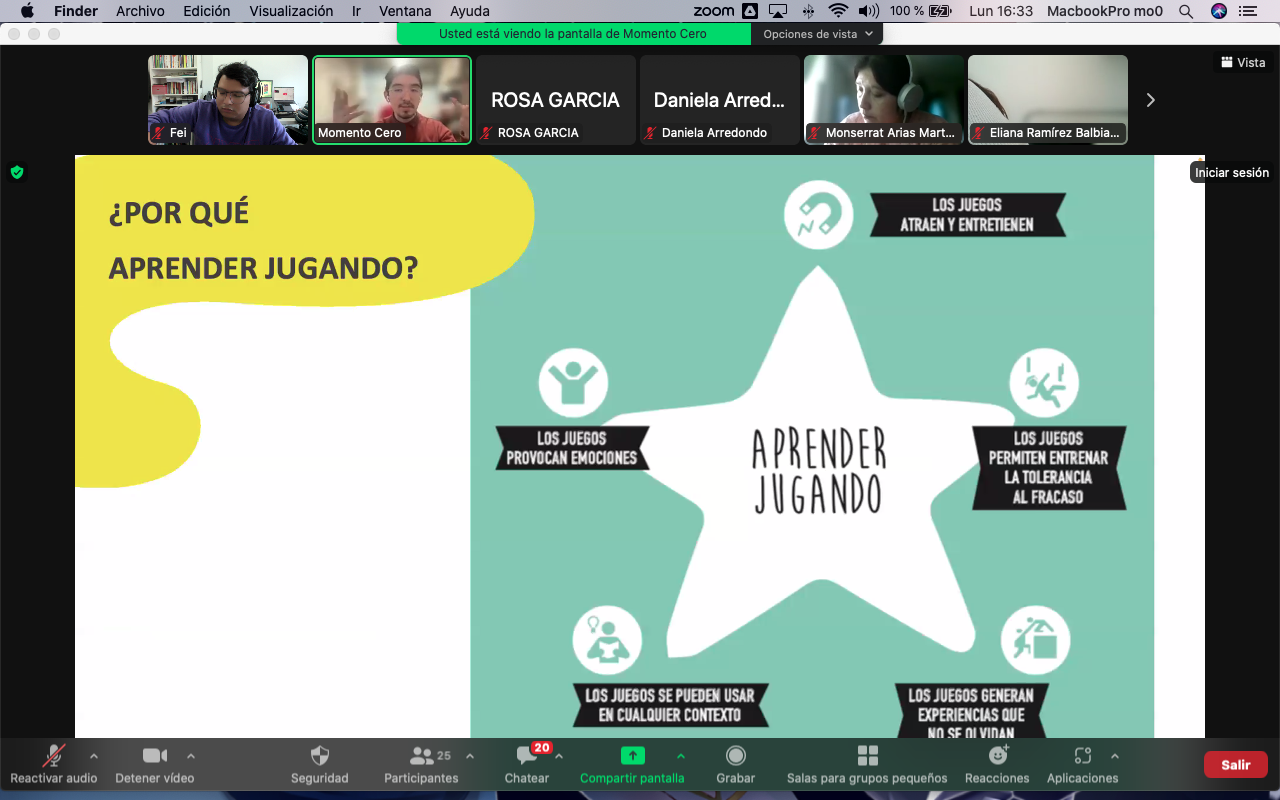The width and height of the screenshot is (1280, 800).
Task: Click the 'LOS JUEGOS PROVOCAN EMOCIONES' label
Action: tap(572, 448)
